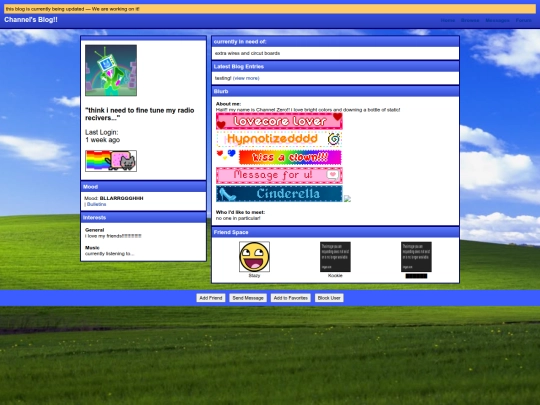Click the Who I'd like to meet label
Image resolution: width=540 pixels, height=405 pixels.
coord(240,212)
